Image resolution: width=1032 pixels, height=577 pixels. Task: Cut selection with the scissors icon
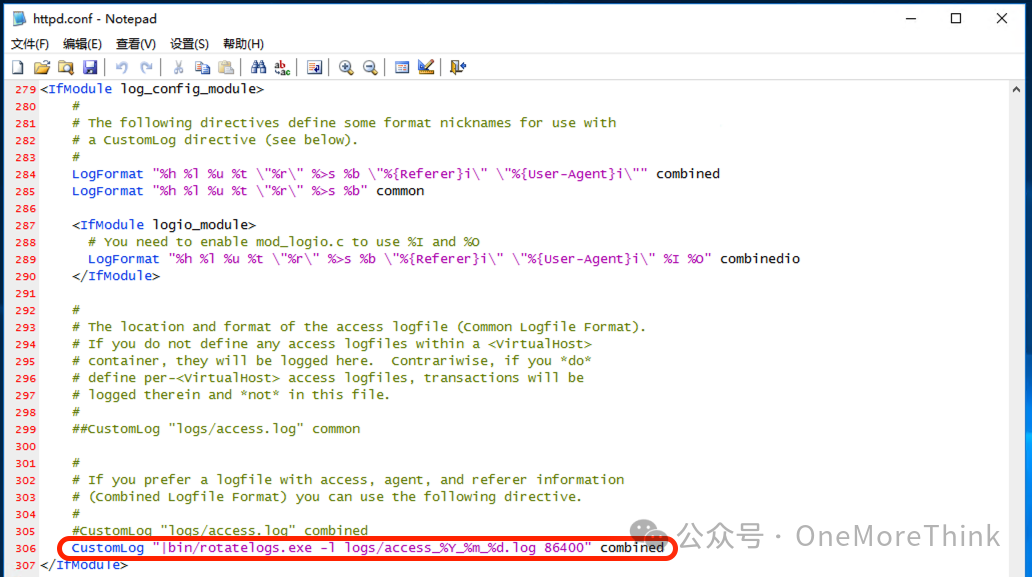pyautogui.click(x=178, y=67)
